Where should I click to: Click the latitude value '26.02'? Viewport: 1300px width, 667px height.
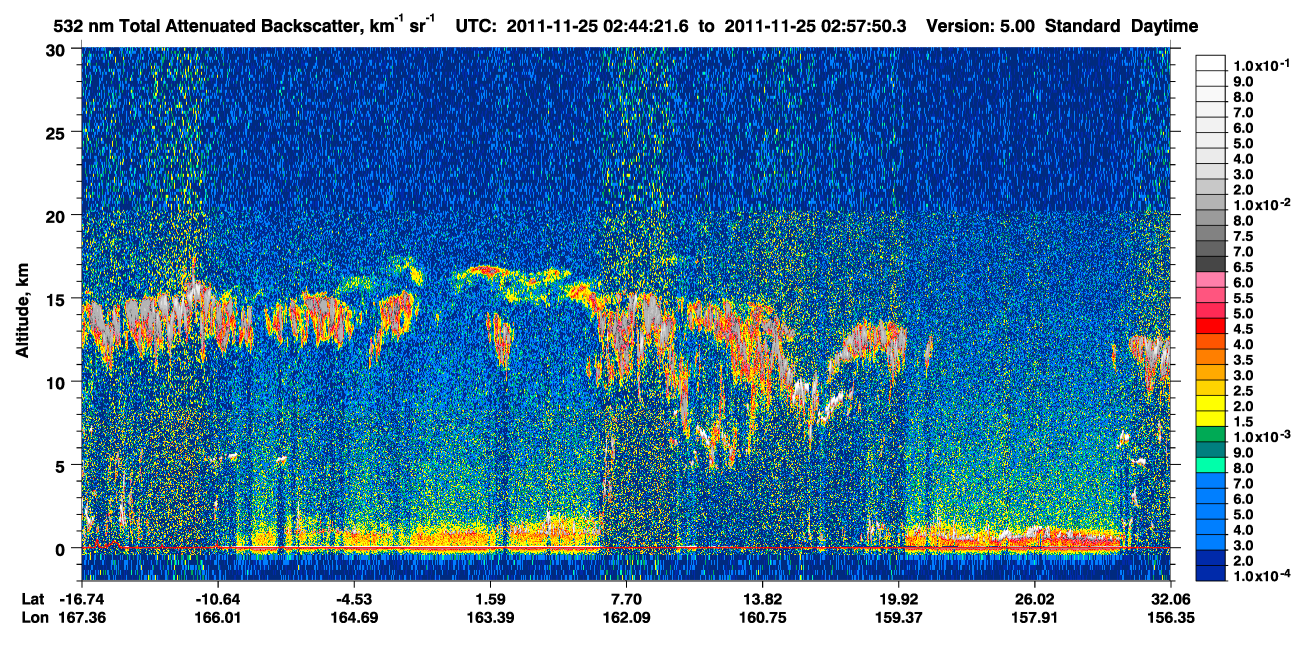(x=1034, y=598)
